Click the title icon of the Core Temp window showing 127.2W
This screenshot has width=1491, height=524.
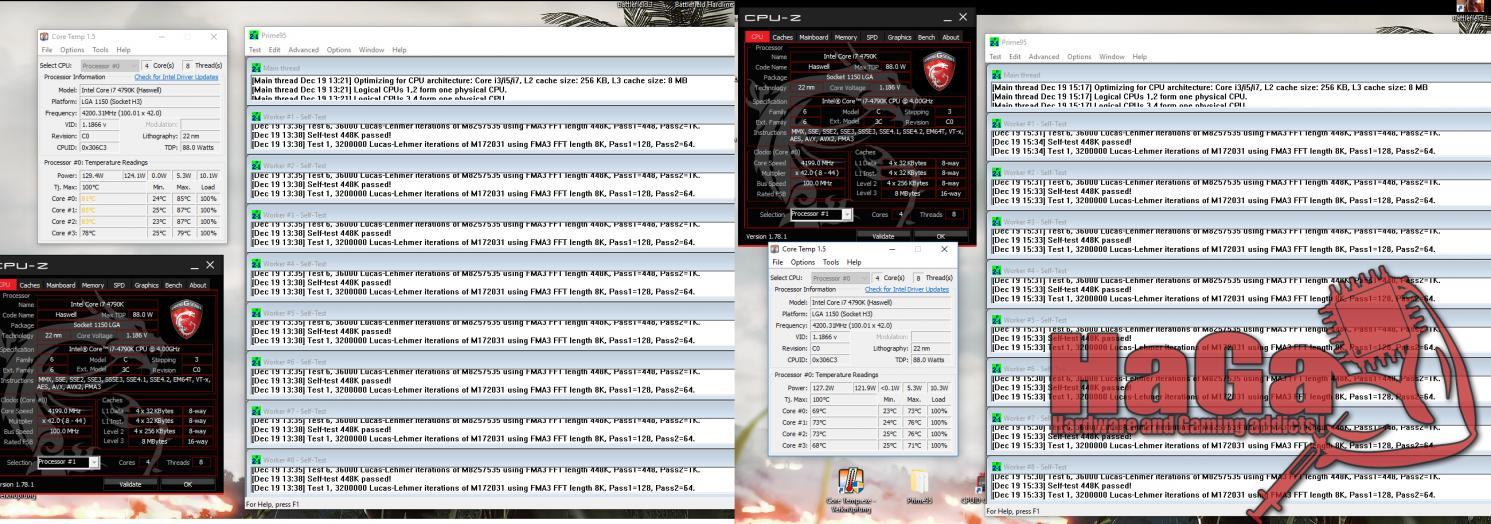click(777, 248)
